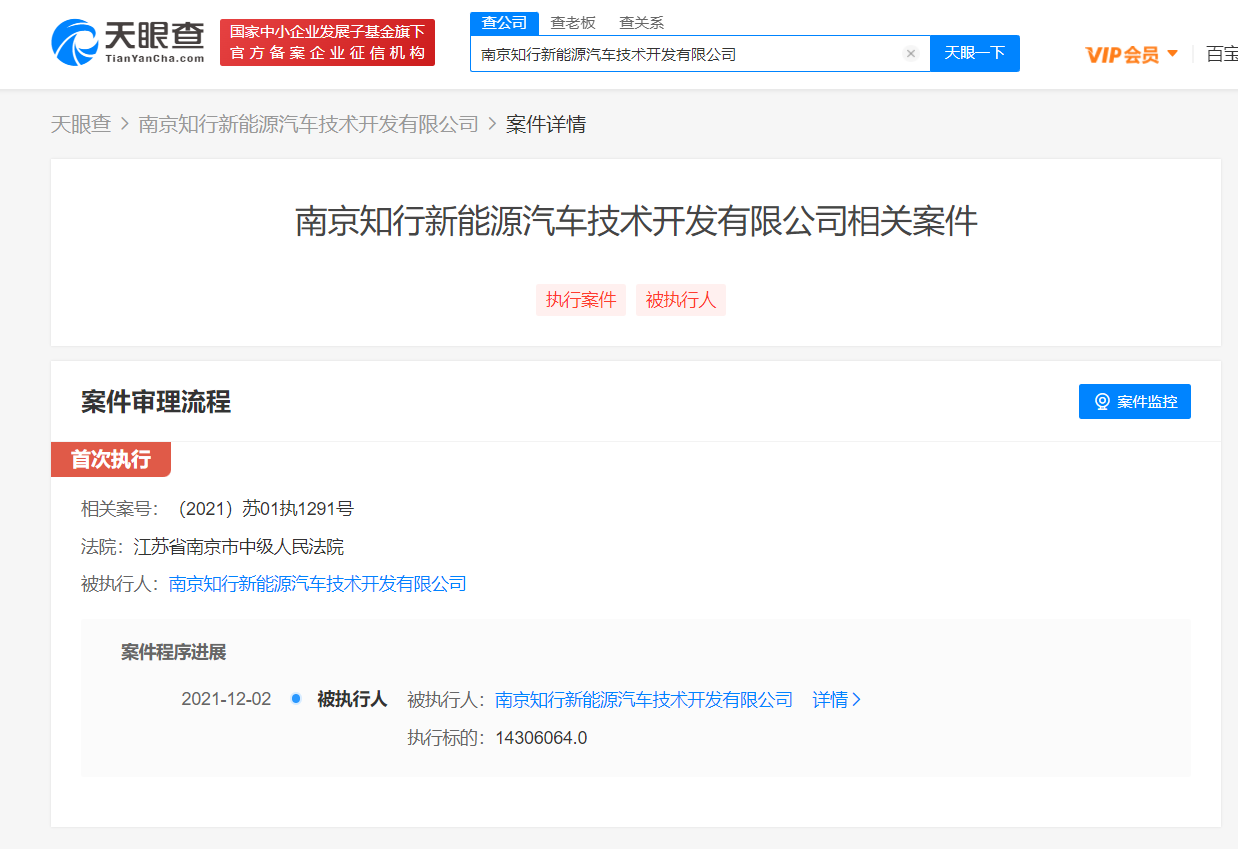This screenshot has height=849, width=1238.
Task: Open the 被执行人 company link under 法院
Action: tap(318, 584)
